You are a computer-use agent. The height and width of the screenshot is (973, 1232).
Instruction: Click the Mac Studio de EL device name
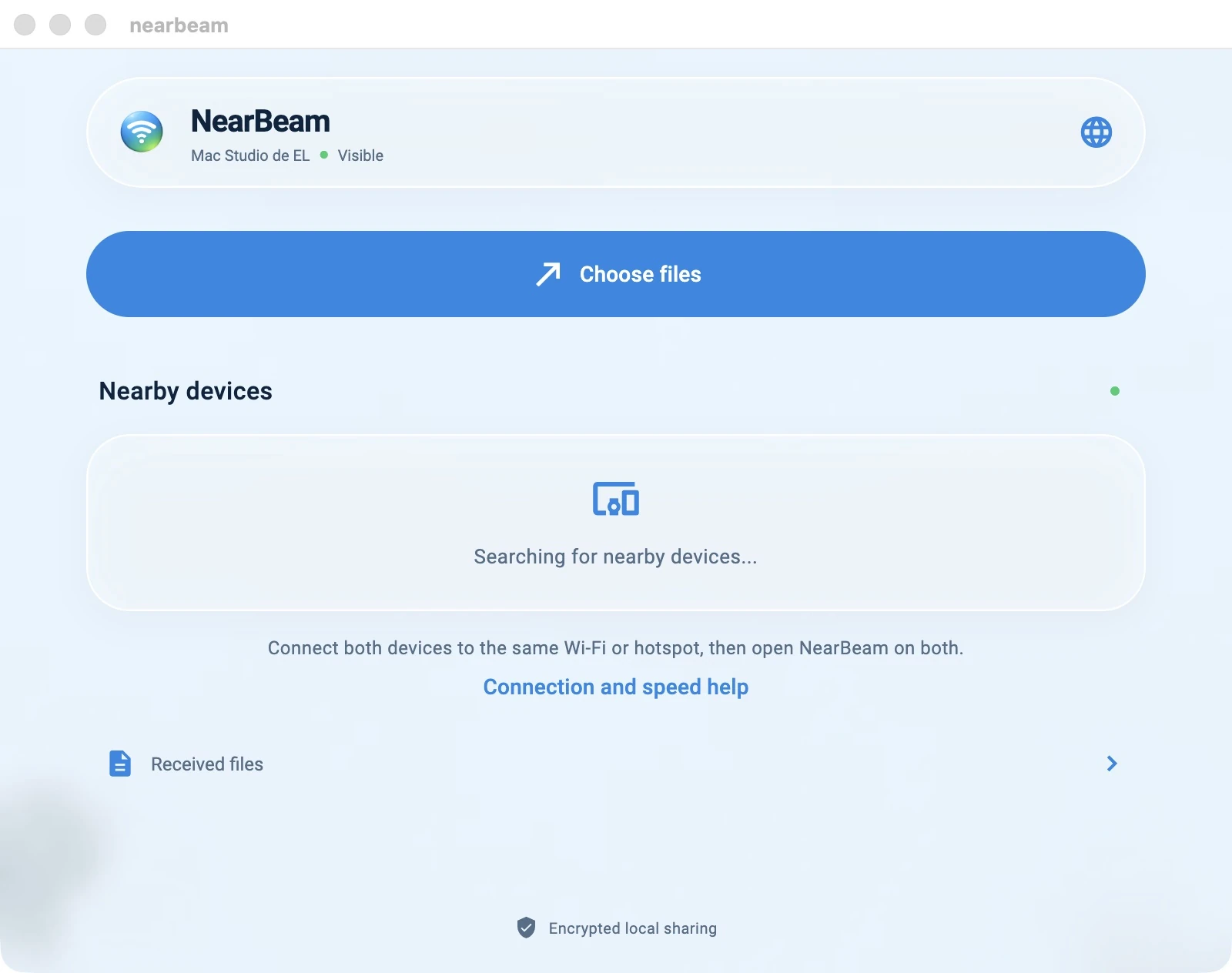click(x=250, y=155)
